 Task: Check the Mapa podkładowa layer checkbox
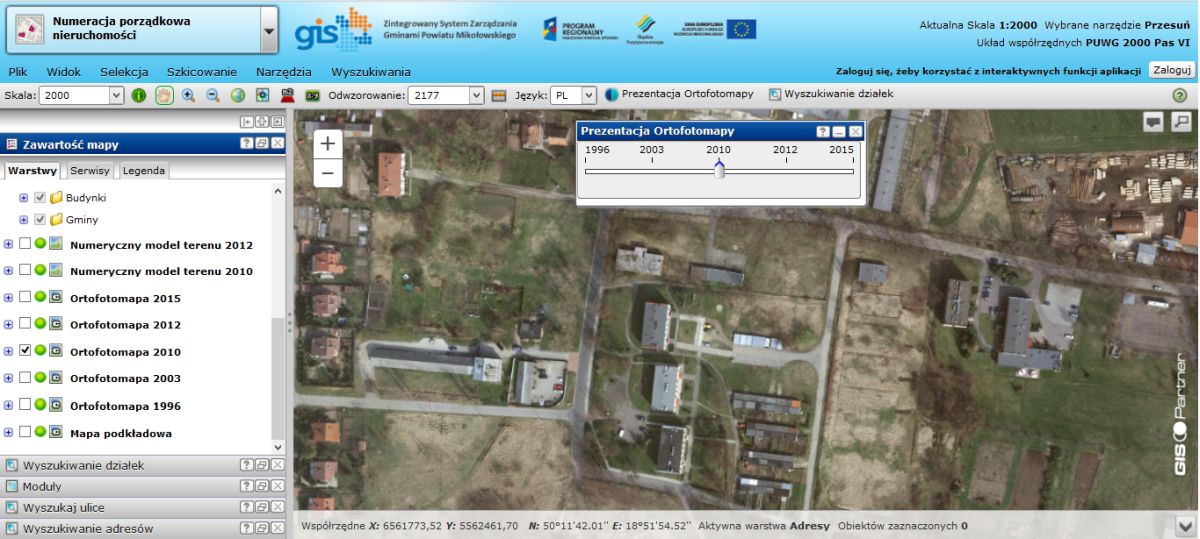[25, 433]
